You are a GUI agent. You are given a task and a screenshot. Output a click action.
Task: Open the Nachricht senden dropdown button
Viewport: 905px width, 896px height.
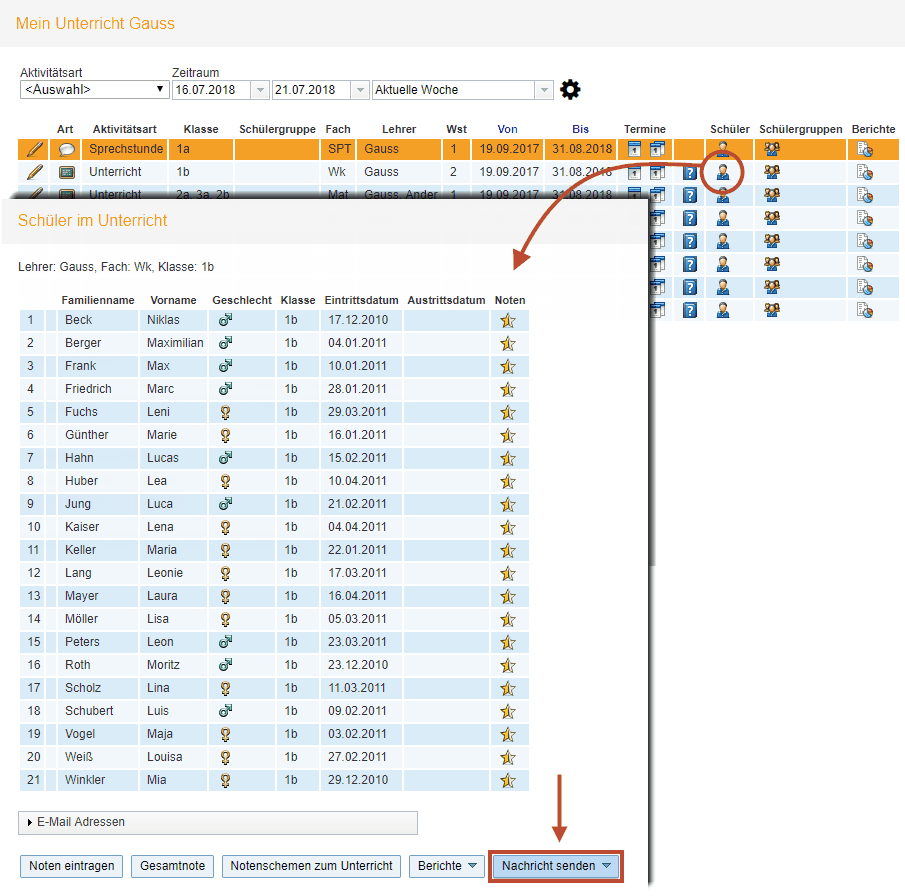[x=556, y=866]
